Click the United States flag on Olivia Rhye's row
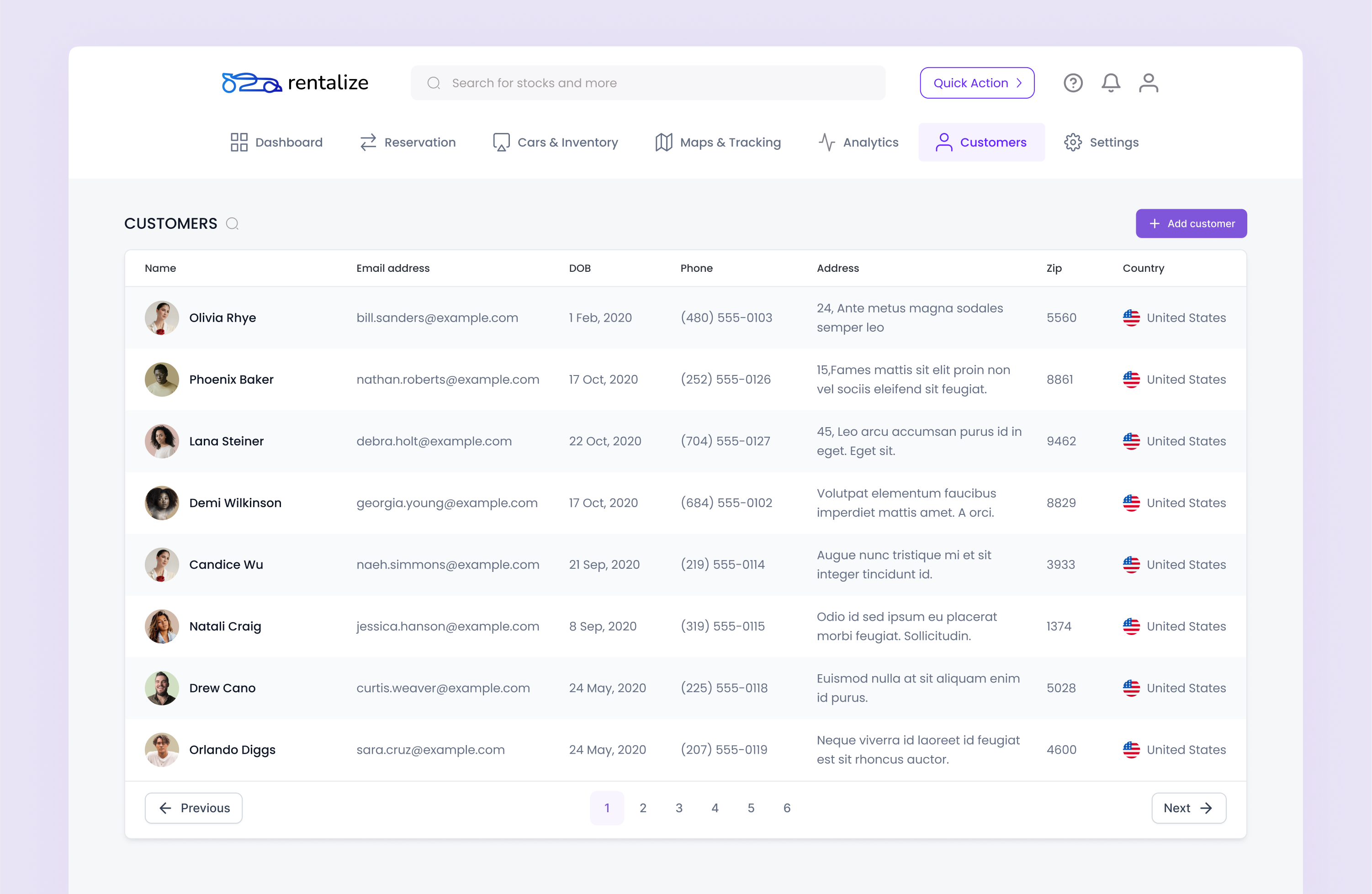 (x=1131, y=317)
